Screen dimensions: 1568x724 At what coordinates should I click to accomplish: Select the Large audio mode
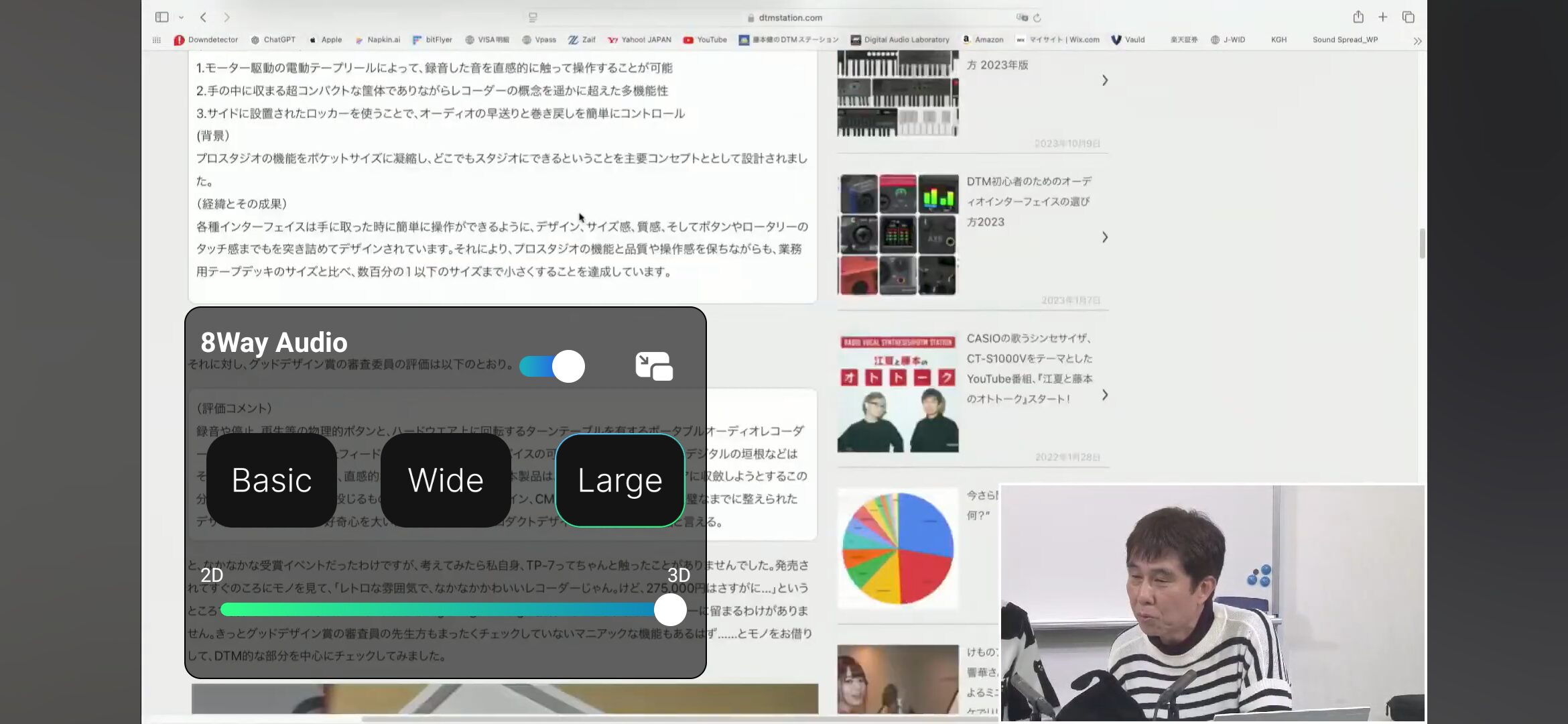[620, 480]
